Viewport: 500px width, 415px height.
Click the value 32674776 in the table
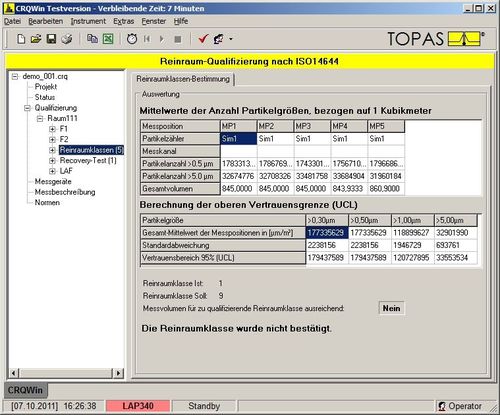click(x=239, y=176)
